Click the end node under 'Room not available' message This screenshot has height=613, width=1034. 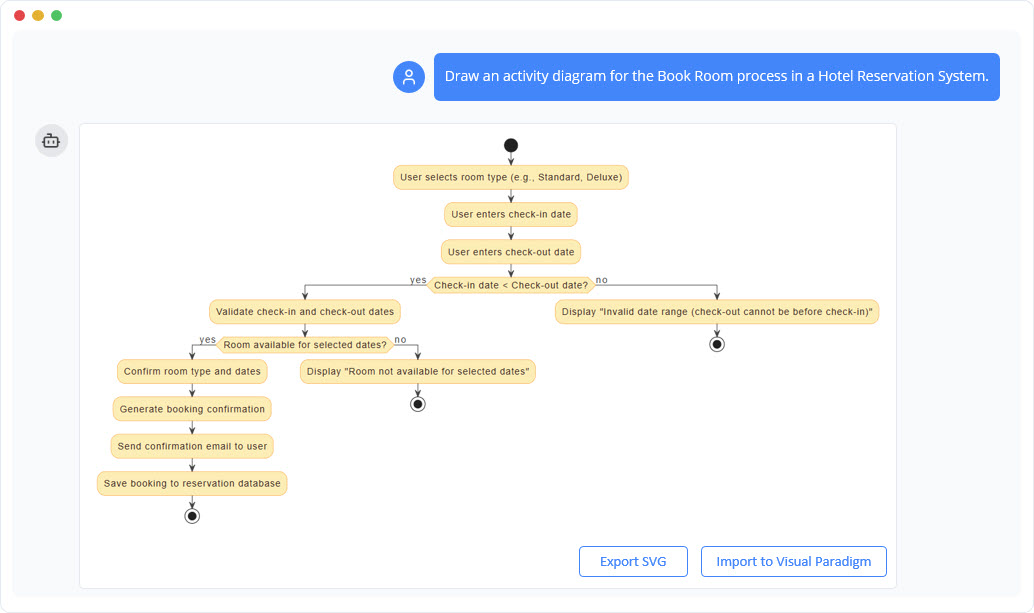(417, 404)
